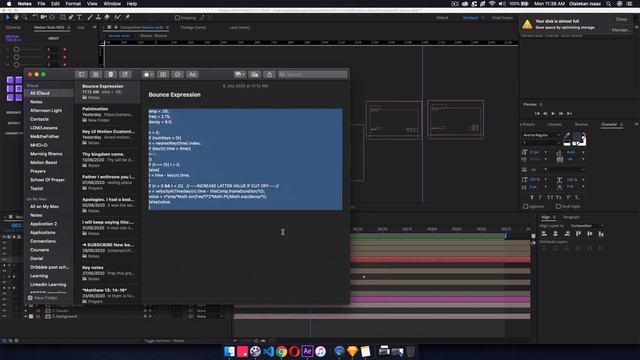This screenshot has height=360, width=640.
Task: Open Finder from the Dock
Action: (229, 351)
